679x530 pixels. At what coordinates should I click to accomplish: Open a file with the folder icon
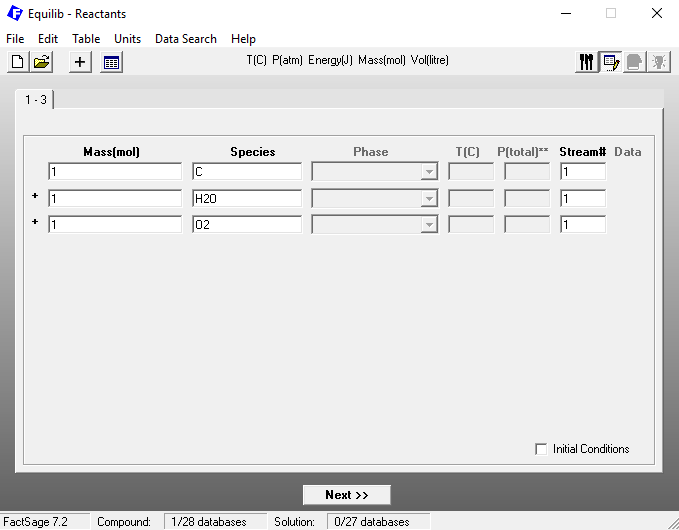coord(42,62)
